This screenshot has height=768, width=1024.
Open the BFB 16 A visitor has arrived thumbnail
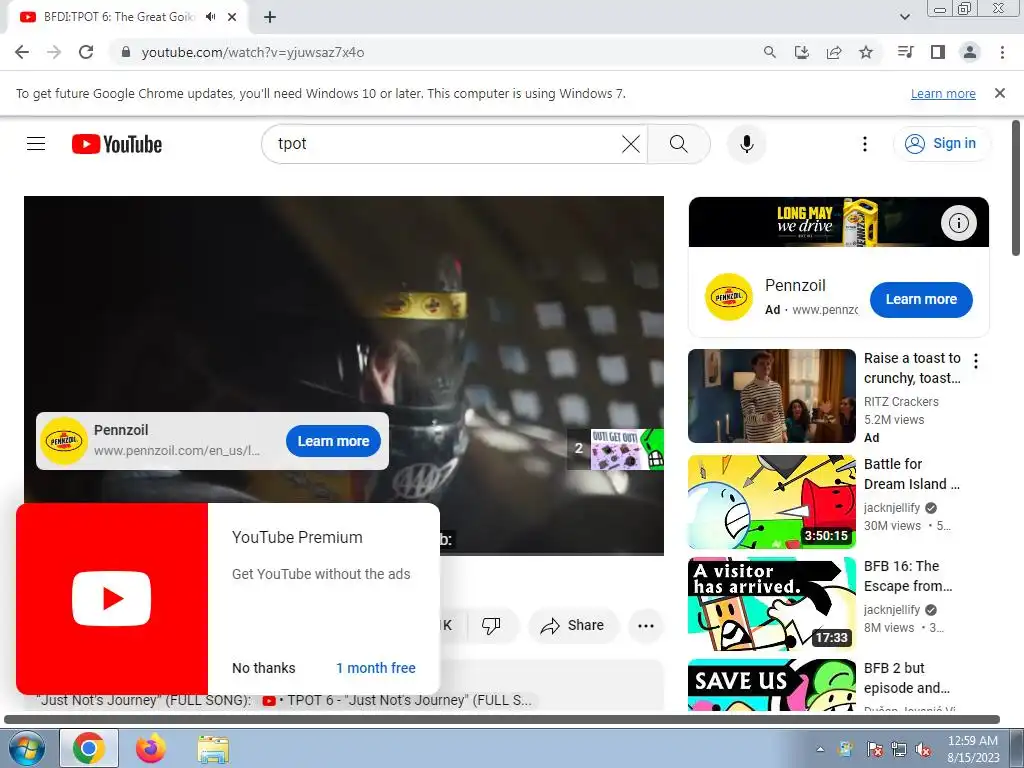[771, 604]
